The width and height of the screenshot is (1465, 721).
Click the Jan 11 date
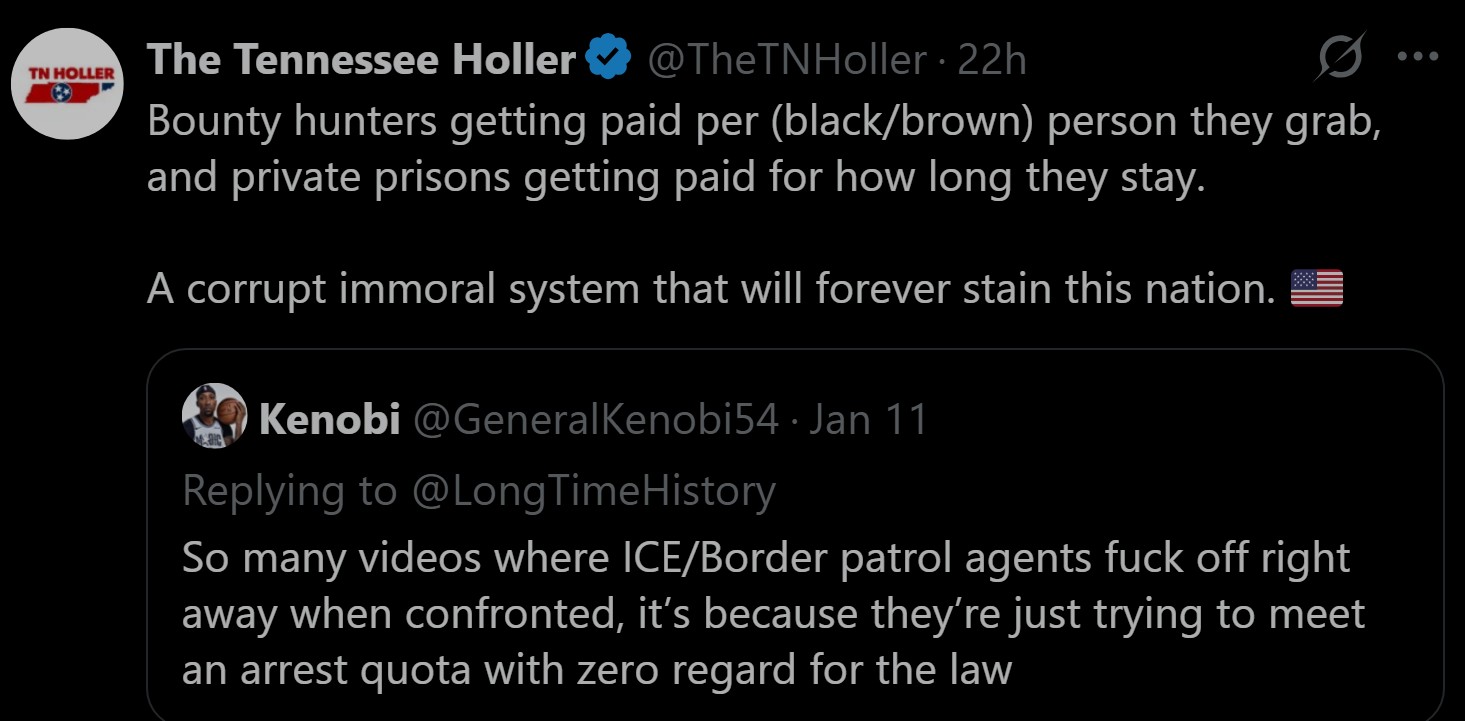pyautogui.click(x=868, y=419)
